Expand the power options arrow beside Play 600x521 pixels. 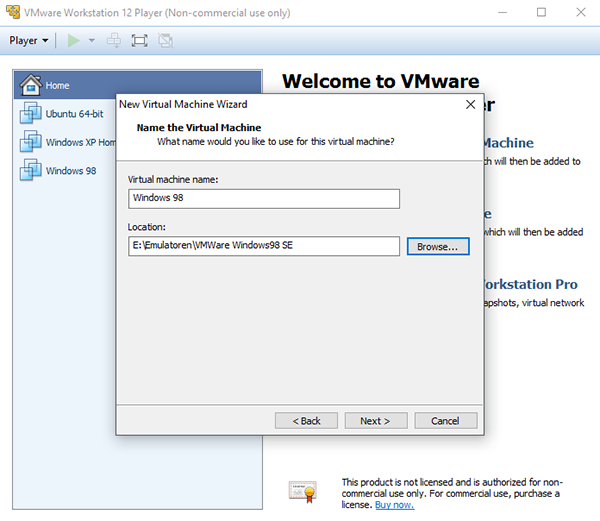coord(92,41)
